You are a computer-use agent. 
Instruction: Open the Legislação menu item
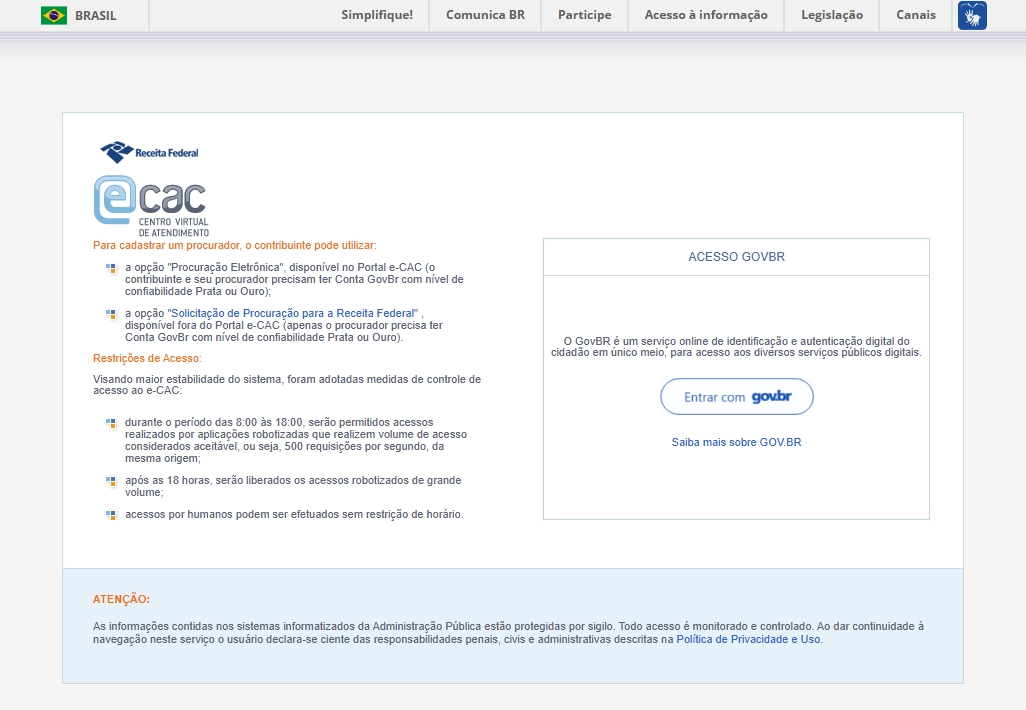(x=832, y=15)
